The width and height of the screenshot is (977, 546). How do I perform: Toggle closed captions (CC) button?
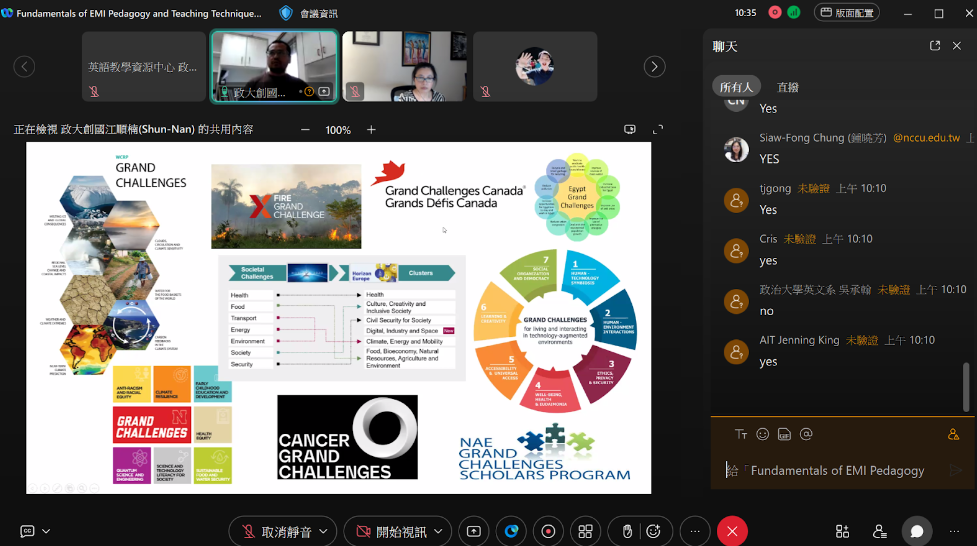coord(27,531)
